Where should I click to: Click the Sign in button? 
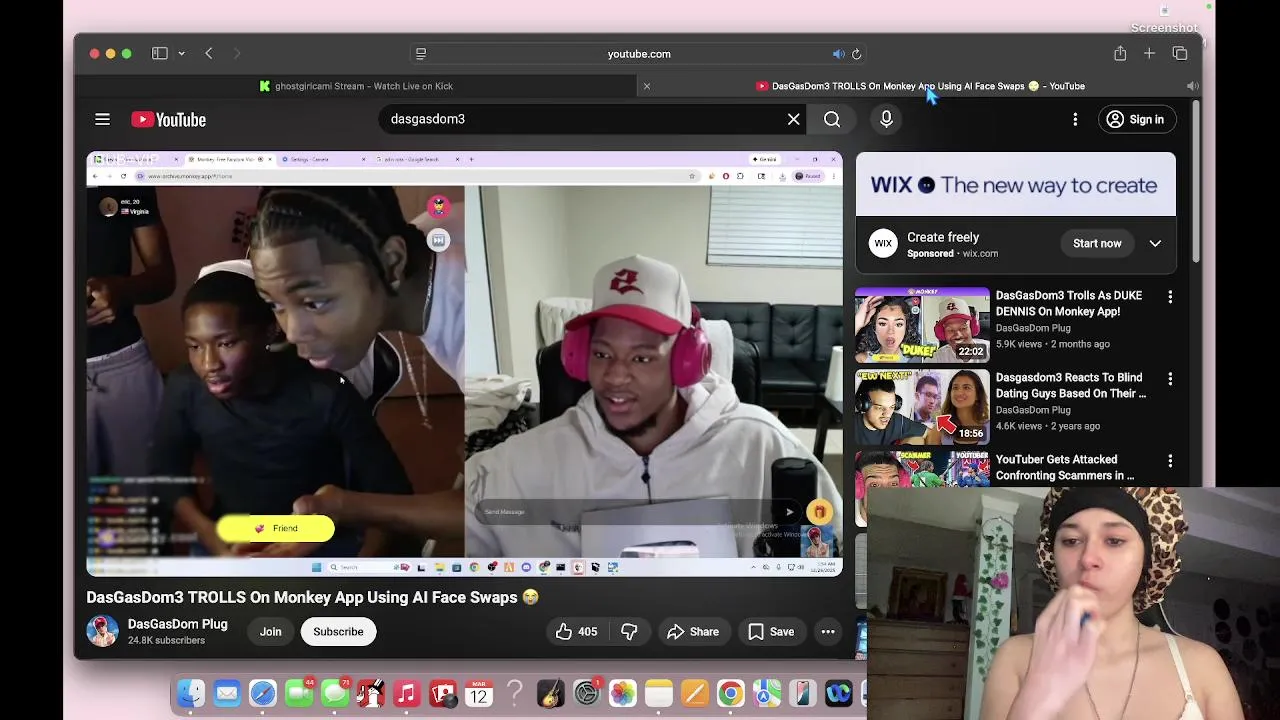point(1136,119)
